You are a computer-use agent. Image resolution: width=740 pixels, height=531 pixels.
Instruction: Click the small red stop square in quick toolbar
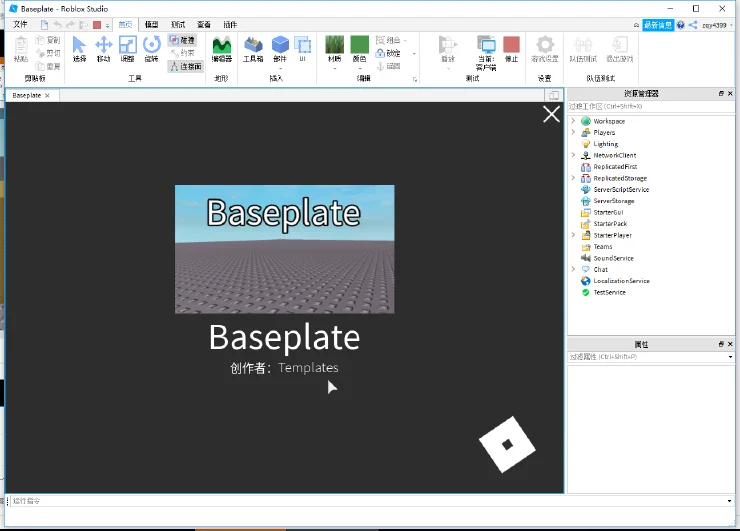(97, 25)
